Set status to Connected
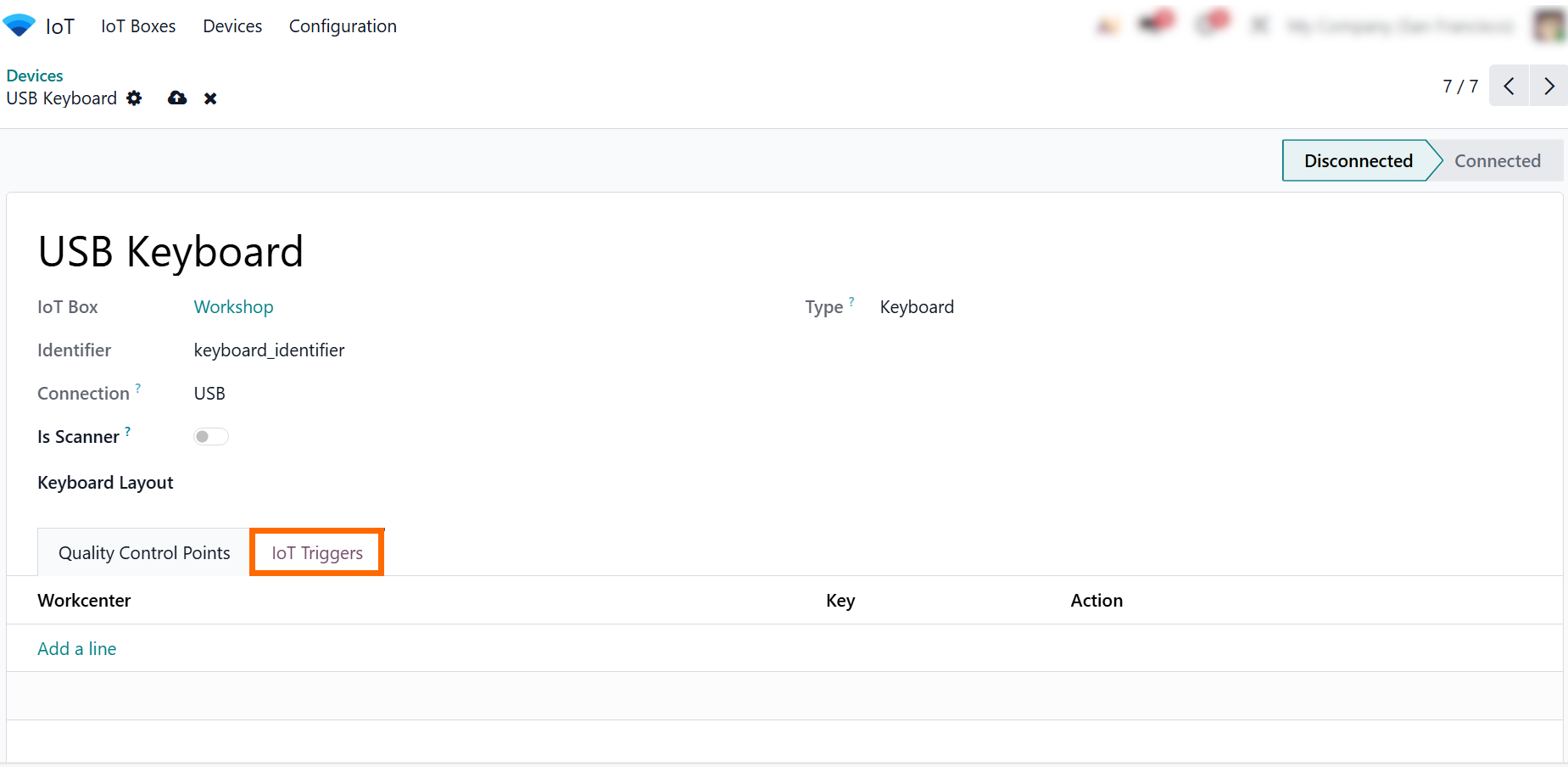This screenshot has height=767, width=1568. [x=1497, y=161]
